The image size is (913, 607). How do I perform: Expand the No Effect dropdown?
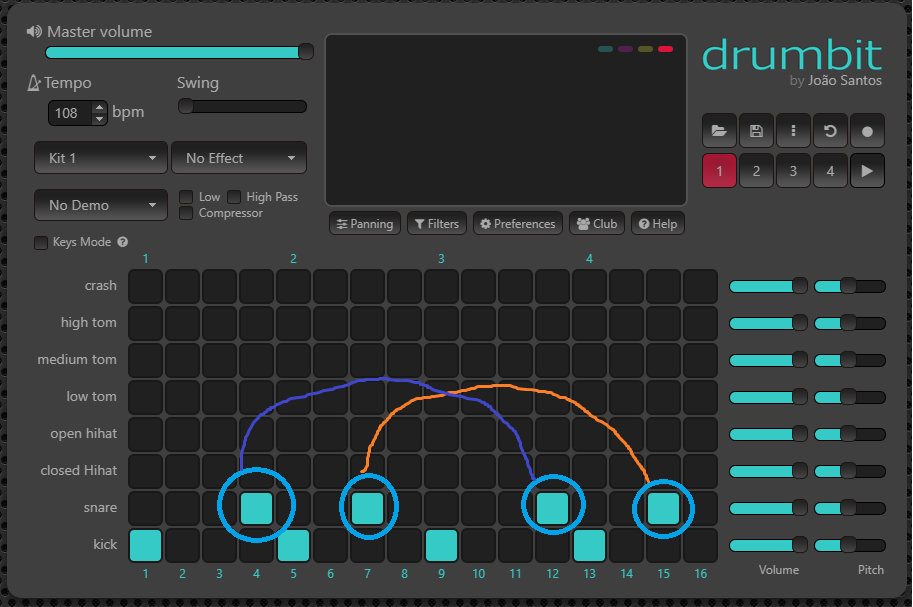[x=239, y=158]
